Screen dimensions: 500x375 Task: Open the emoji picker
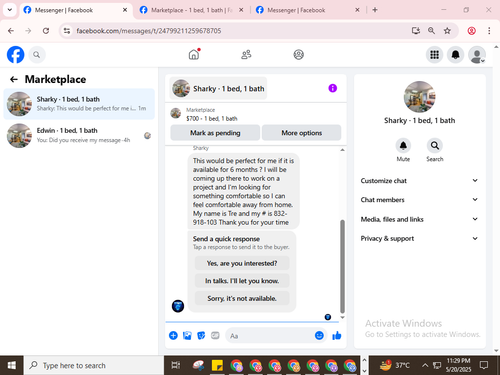(x=319, y=335)
